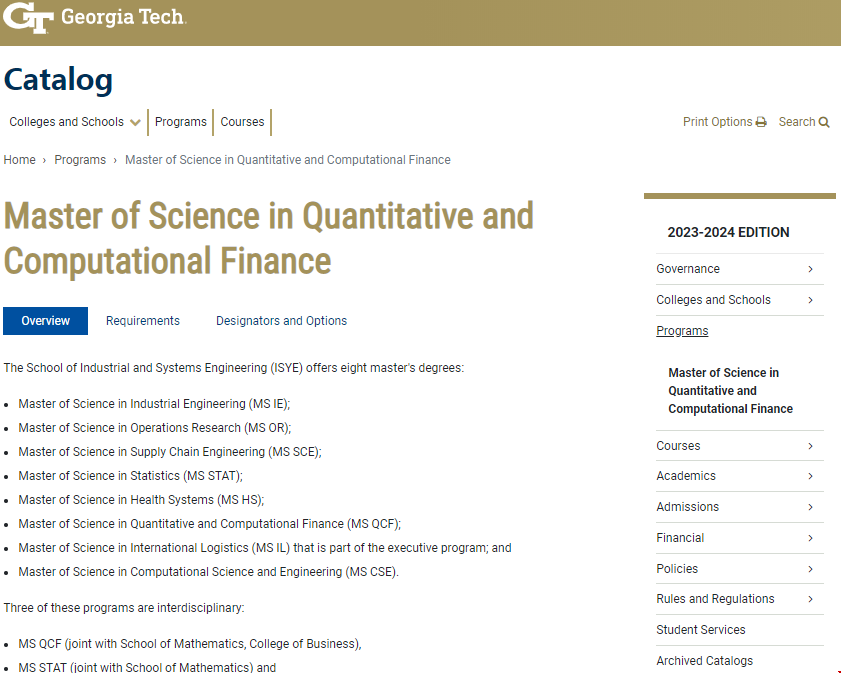Open the Courses menu in navigation bar
841x673 pixels.
coord(242,122)
